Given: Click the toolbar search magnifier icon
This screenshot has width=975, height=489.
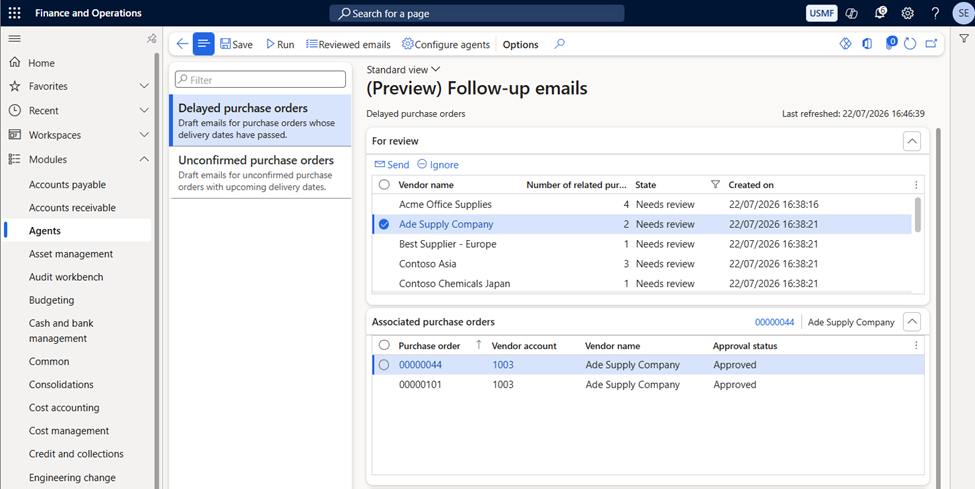Looking at the screenshot, I should click(x=560, y=44).
